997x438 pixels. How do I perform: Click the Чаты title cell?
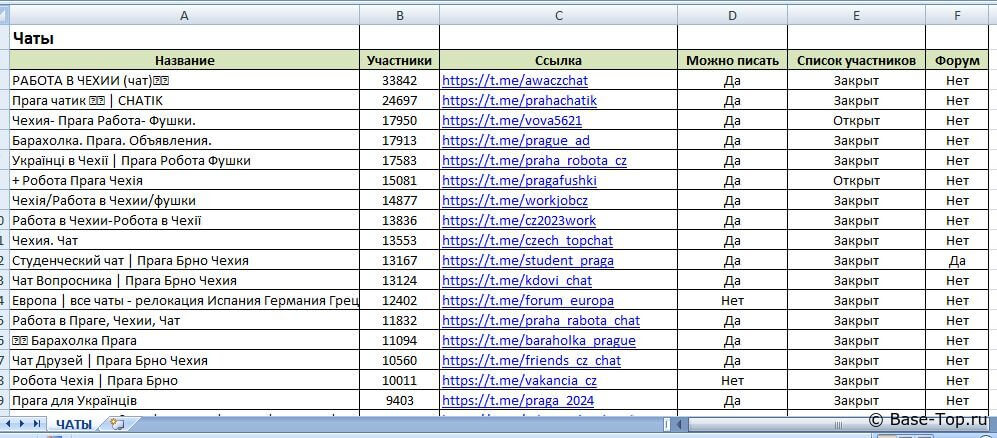click(184, 38)
